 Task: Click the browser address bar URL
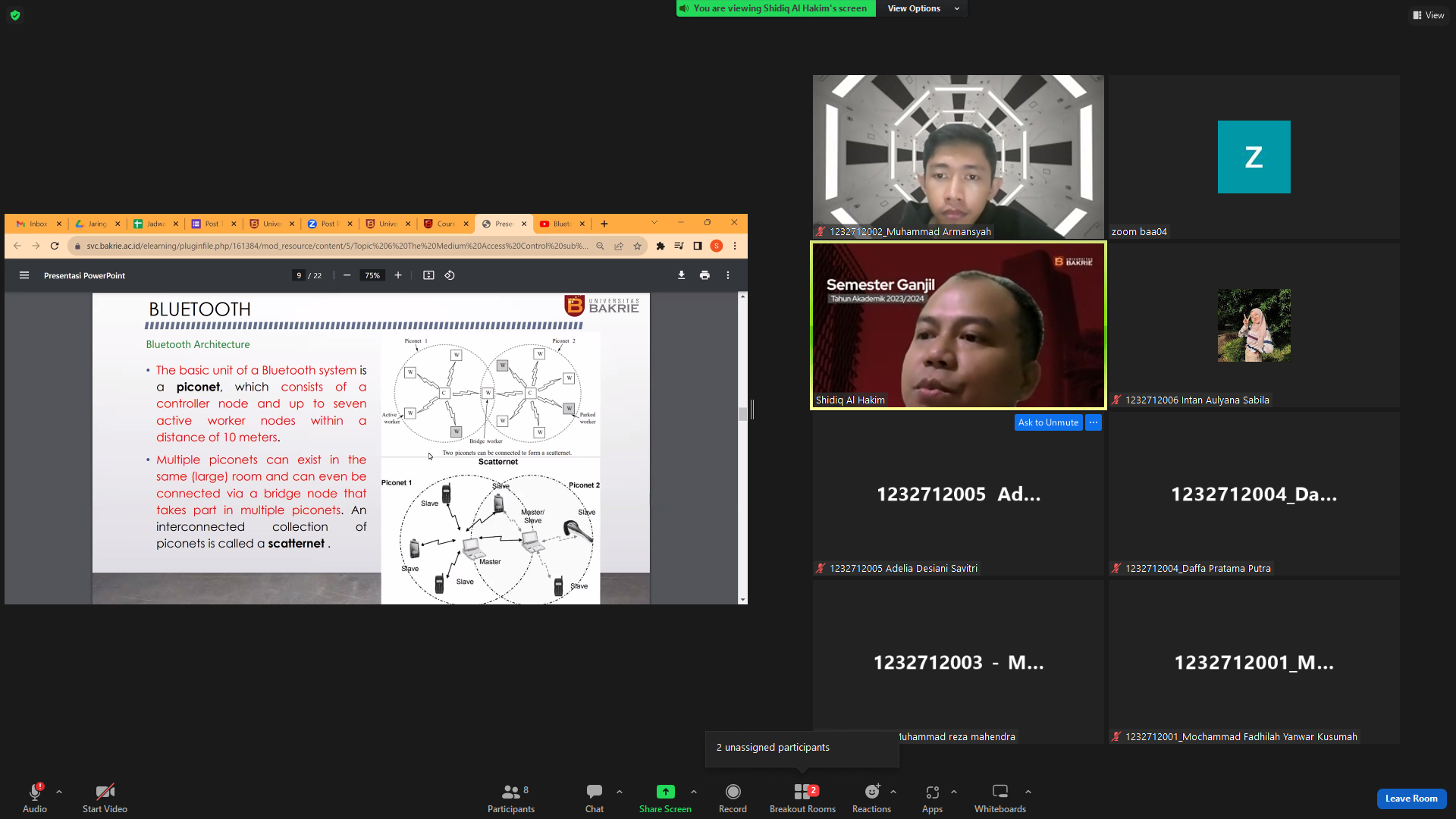click(x=337, y=246)
